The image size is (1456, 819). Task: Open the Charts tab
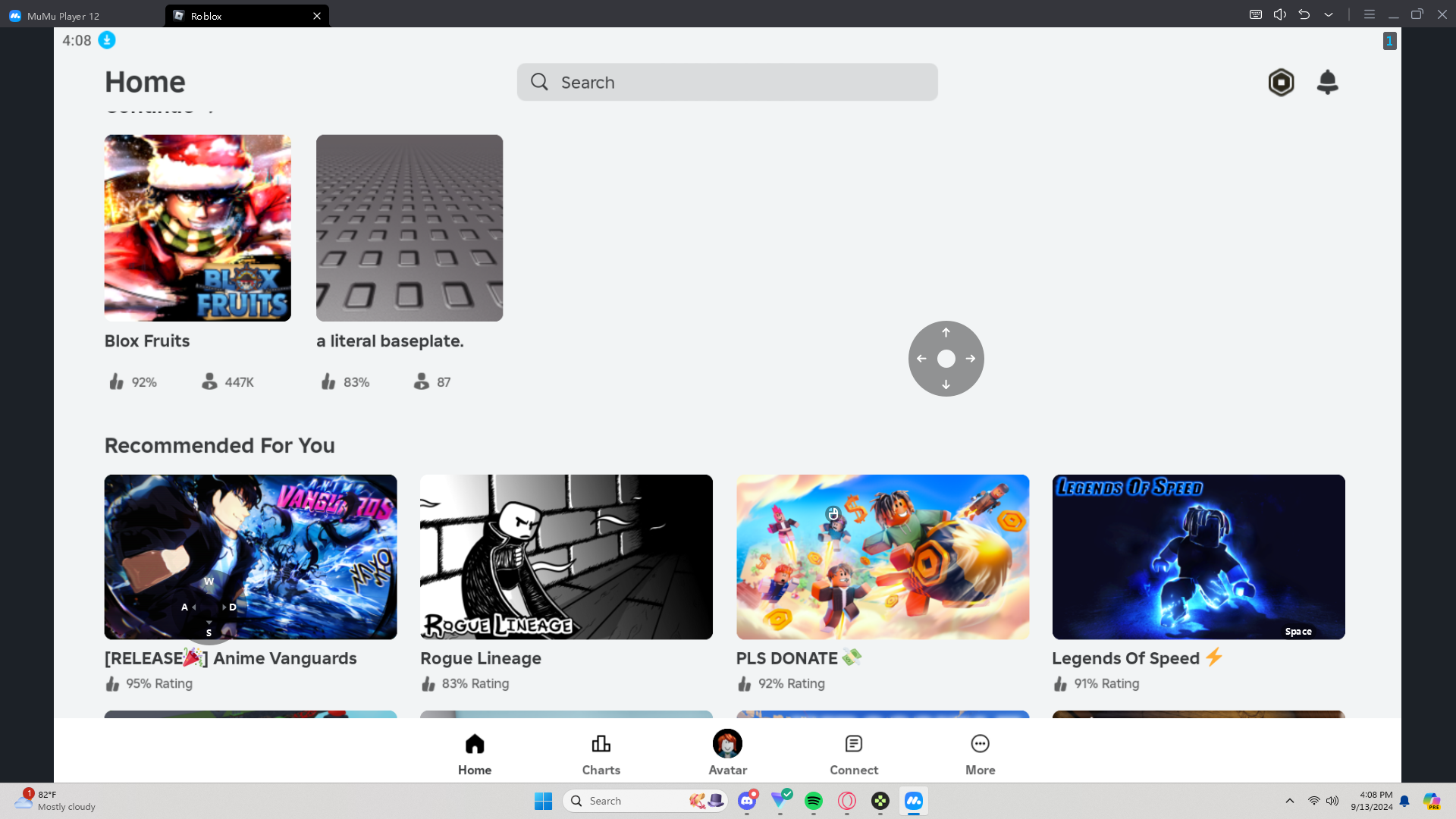tap(601, 755)
